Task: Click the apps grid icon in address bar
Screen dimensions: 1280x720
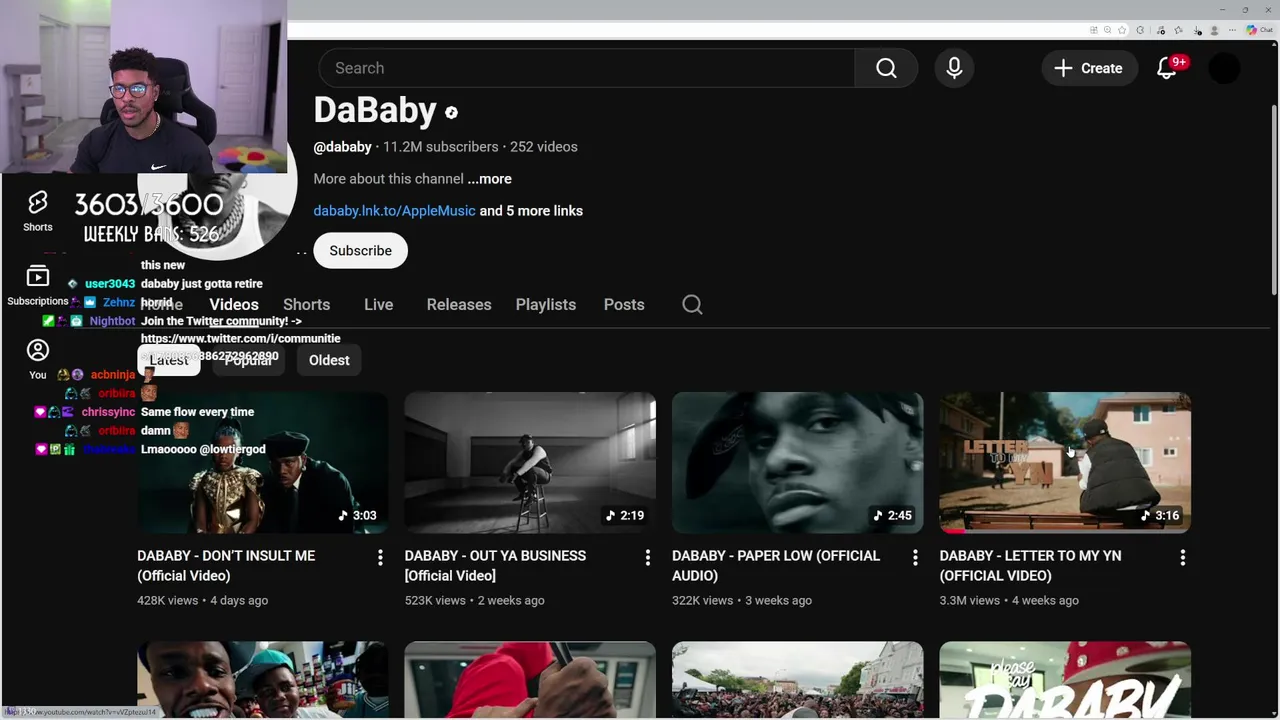Action: coord(1094,30)
